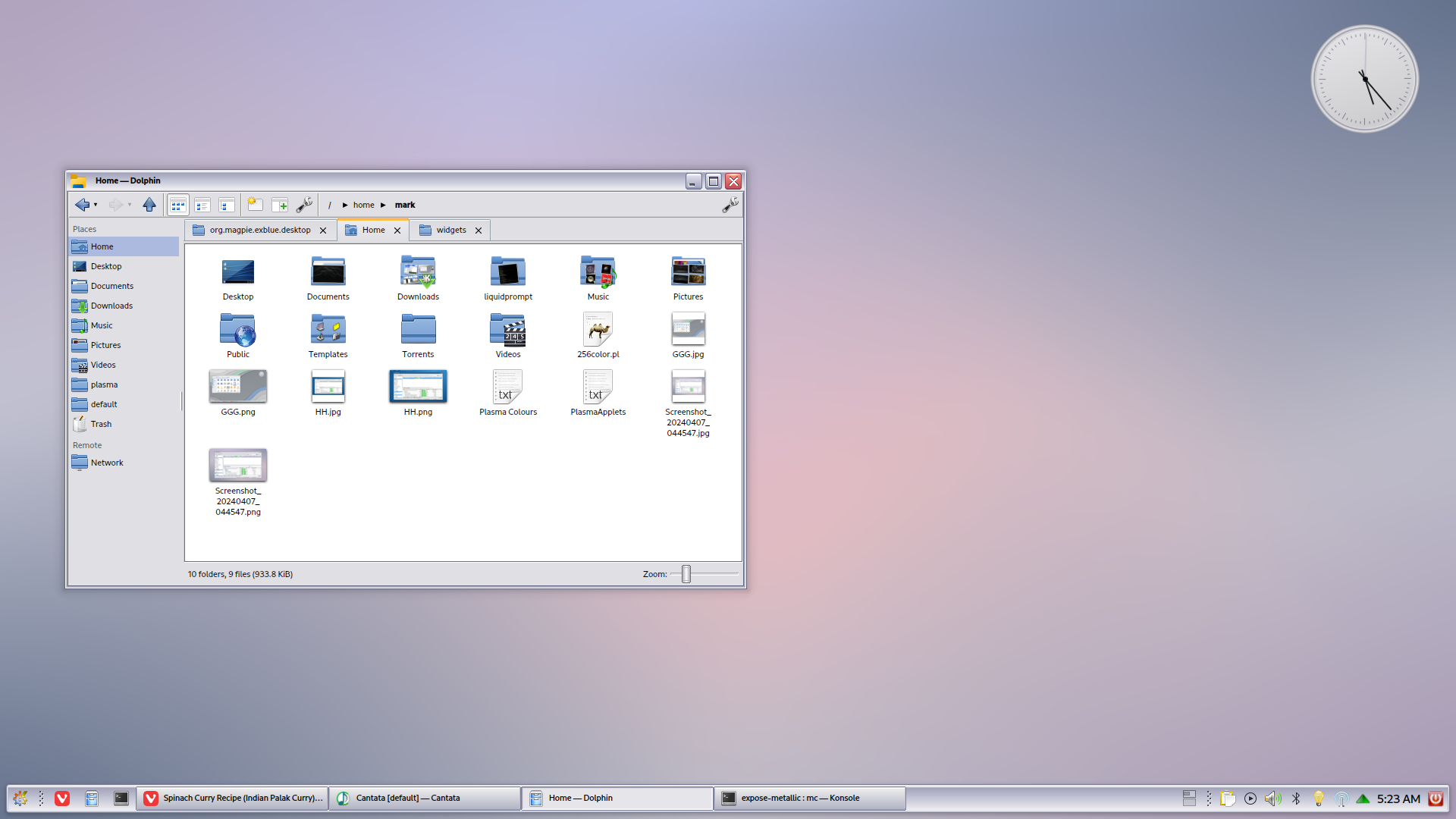This screenshot has width=1456, height=819.
Task: Open a new tab with plus icon
Action: click(280, 205)
